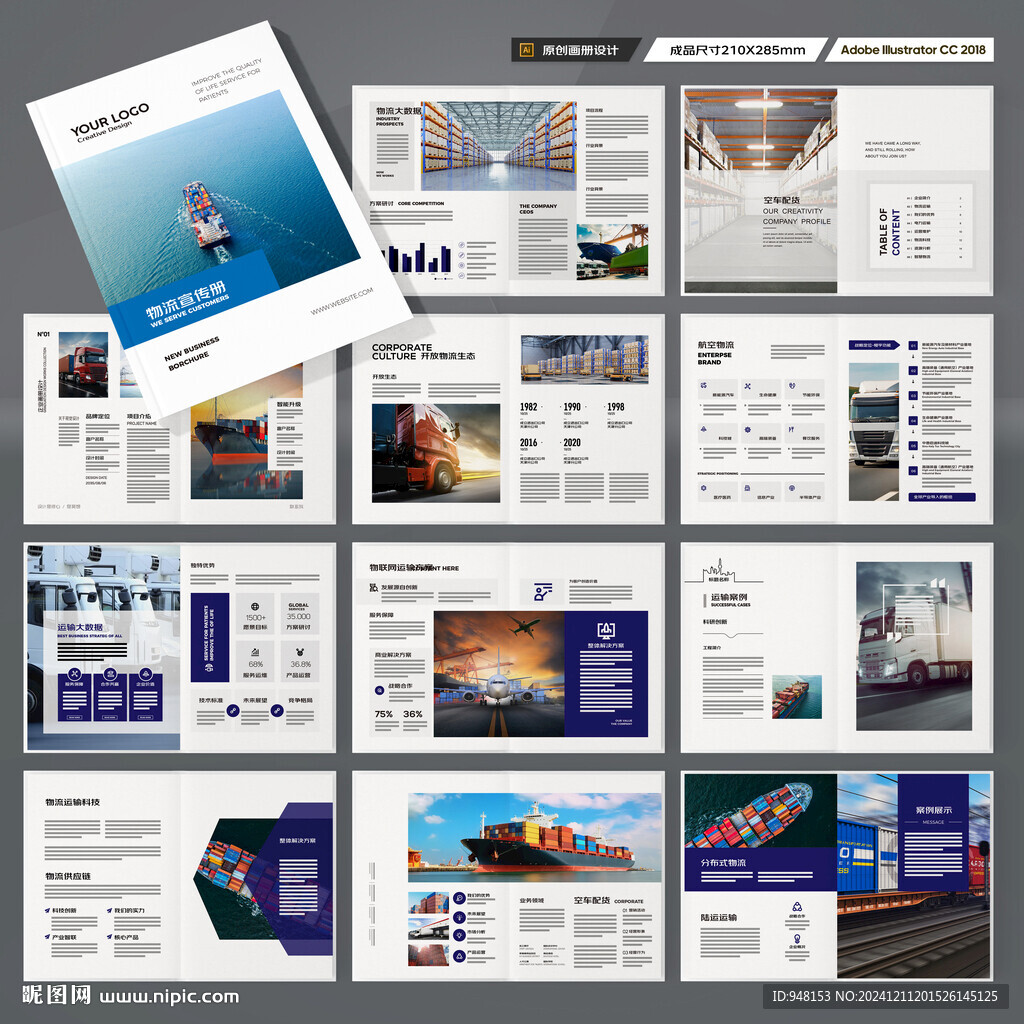The image size is (1024, 1024).
Task: Click the headset icon in the SERVICE FOR PATIENTS box
Action: point(210,666)
